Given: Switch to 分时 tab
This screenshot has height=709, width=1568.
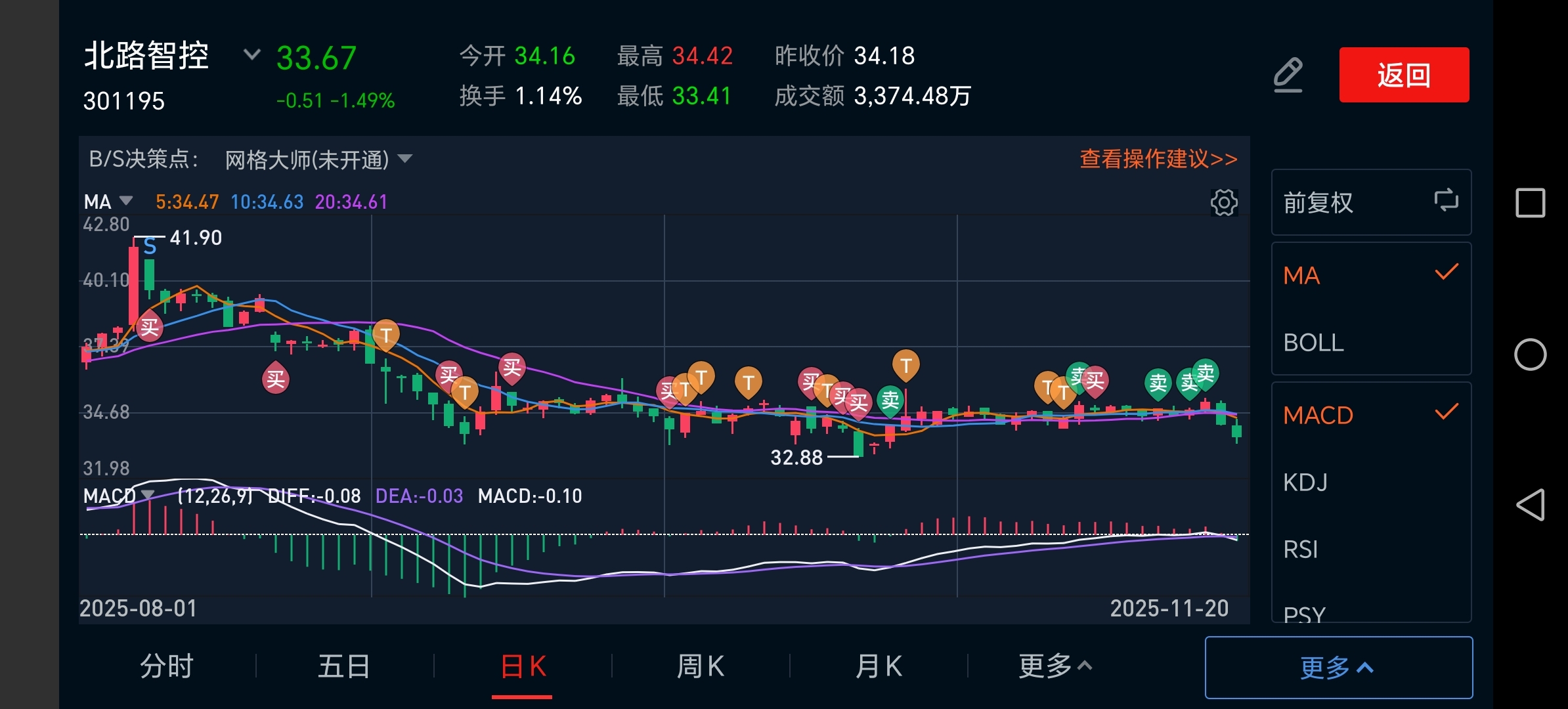Looking at the screenshot, I should pos(167,666).
